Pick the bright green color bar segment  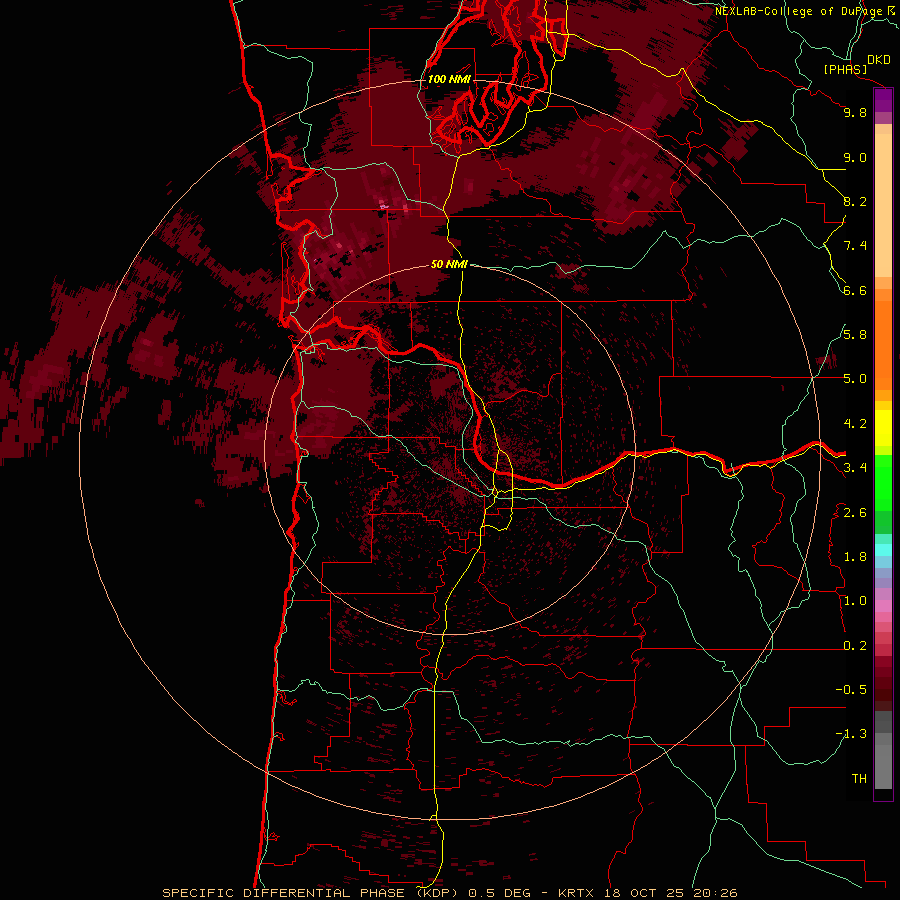coord(883,481)
